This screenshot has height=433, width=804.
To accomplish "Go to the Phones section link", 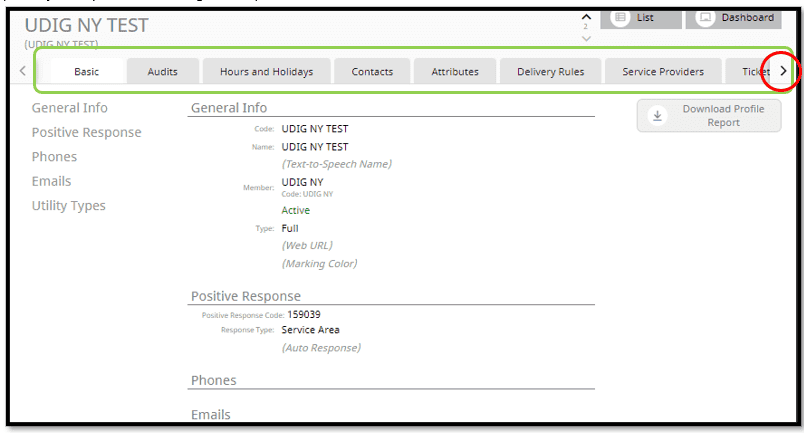I will (55, 157).
